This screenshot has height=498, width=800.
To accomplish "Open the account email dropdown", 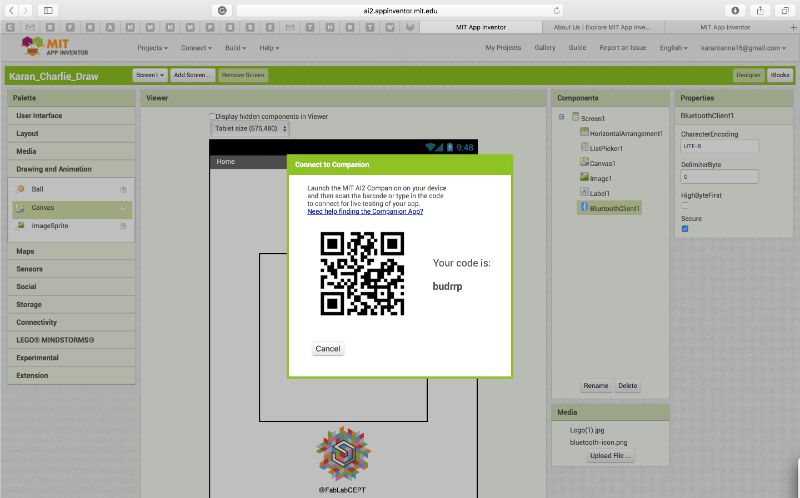I will [x=743, y=48].
